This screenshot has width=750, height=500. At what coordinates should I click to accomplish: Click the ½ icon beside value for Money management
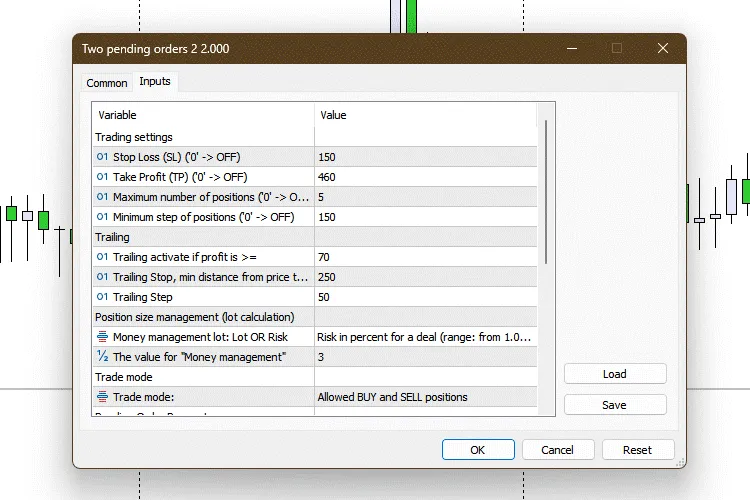coord(102,357)
